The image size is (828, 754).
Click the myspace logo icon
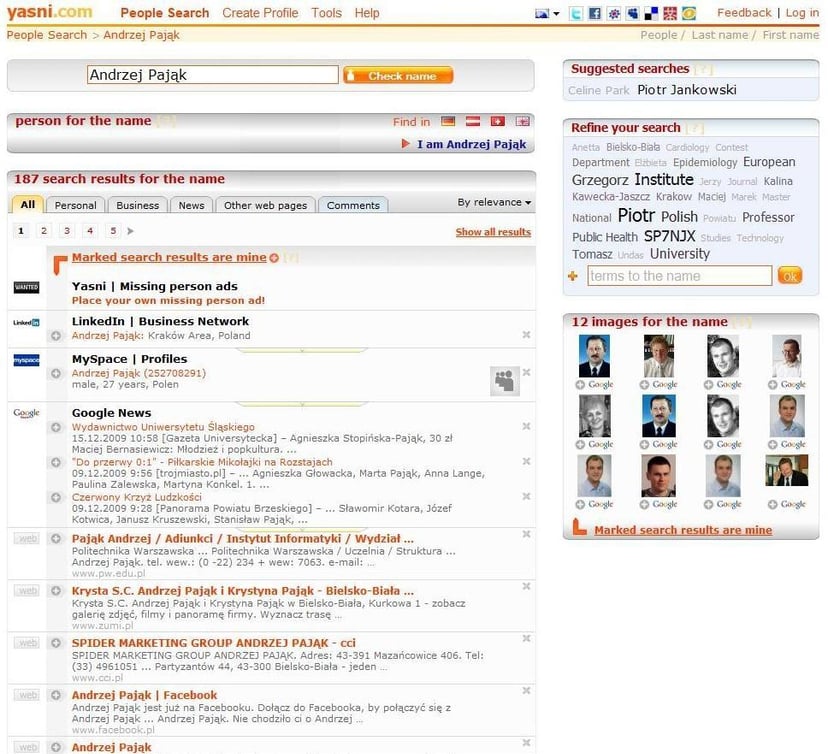(x=26, y=360)
